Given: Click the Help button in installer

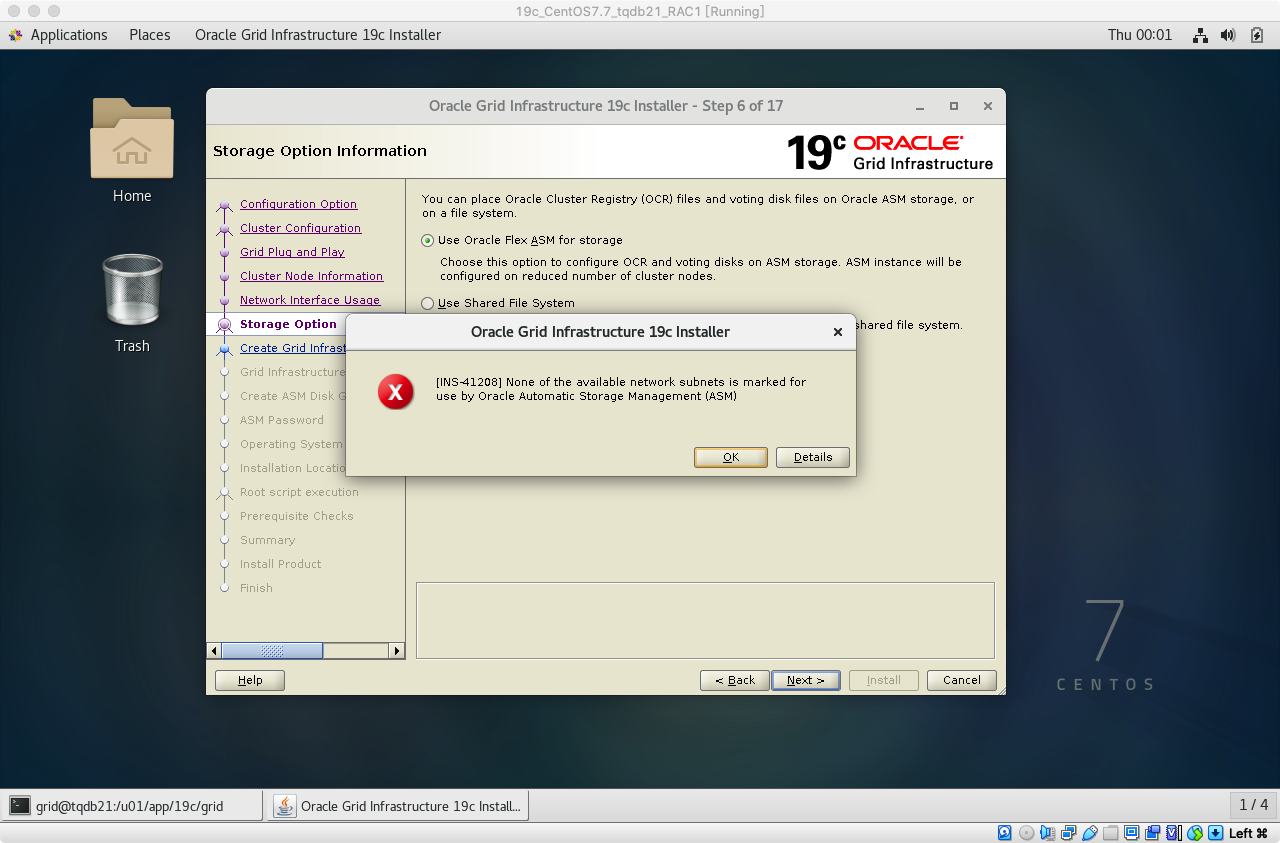Looking at the screenshot, I should (x=250, y=680).
